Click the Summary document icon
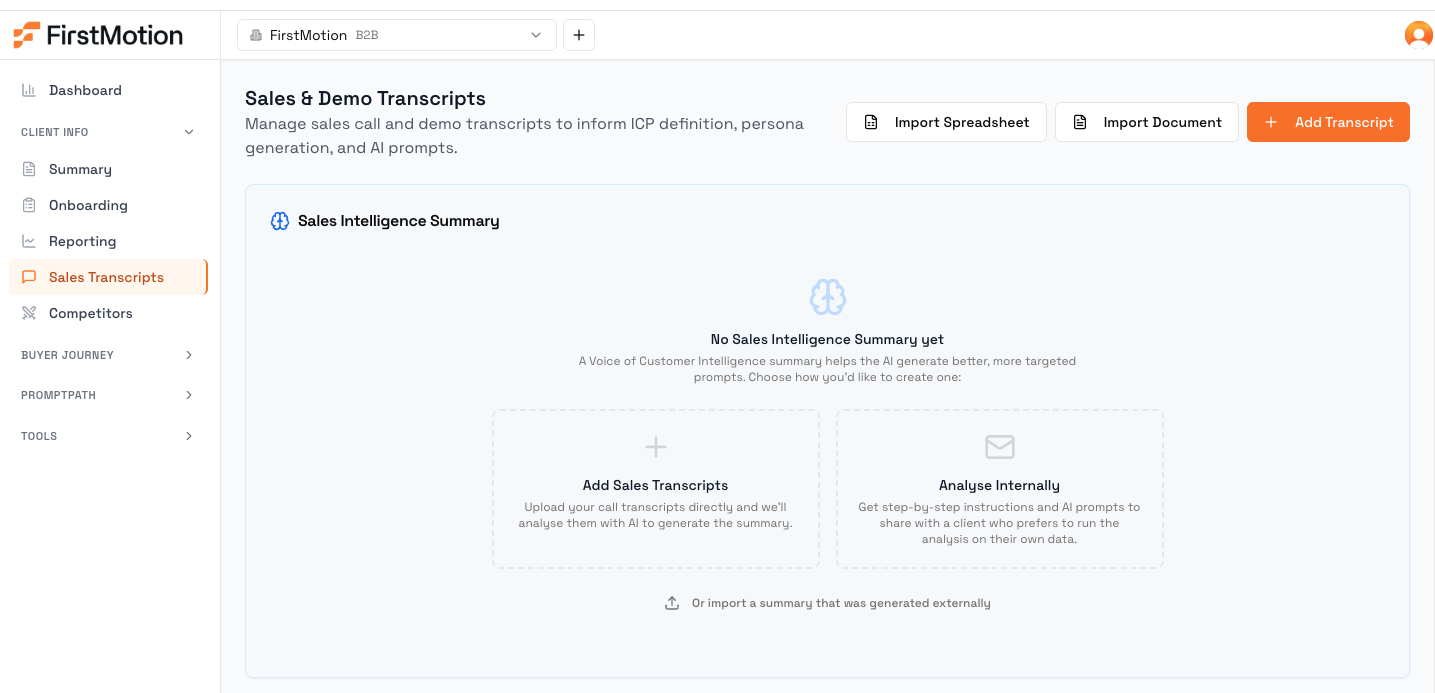 [x=29, y=169]
